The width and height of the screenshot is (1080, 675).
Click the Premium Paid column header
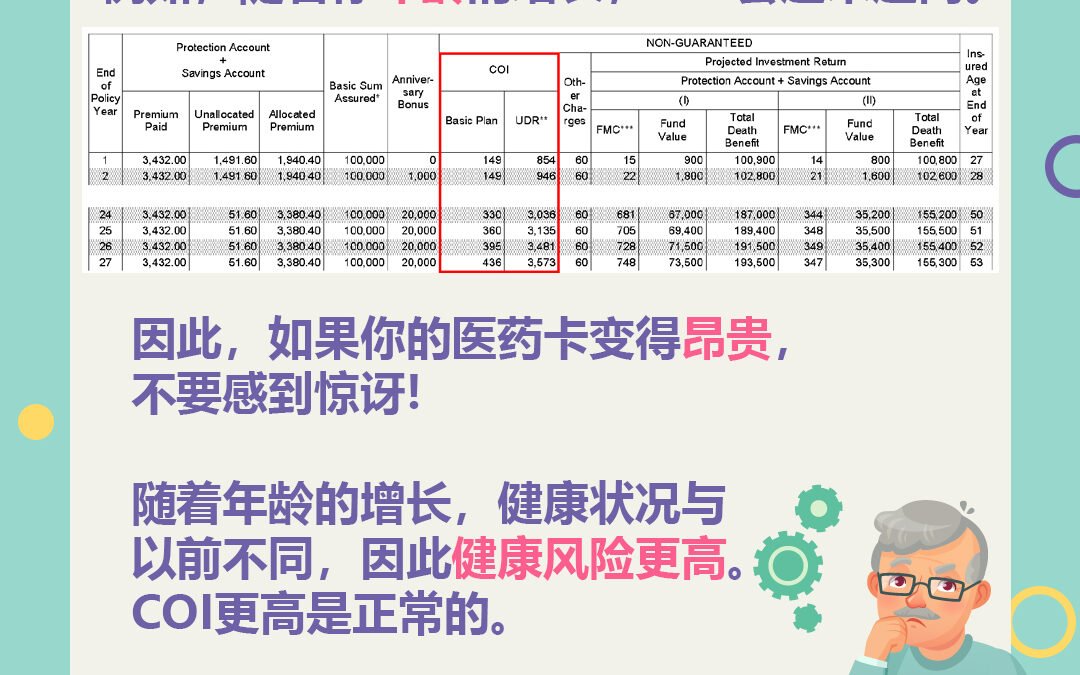[x=156, y=120]
